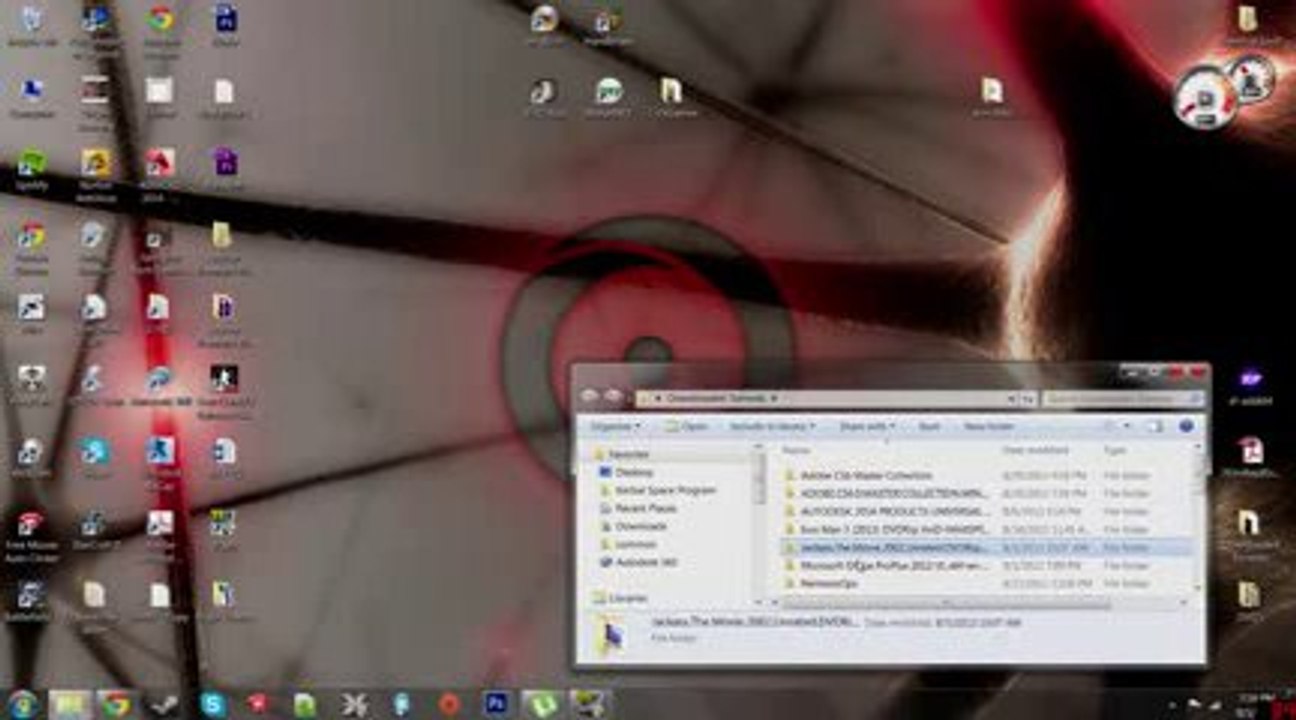The height and width of the screenshot is (720, 1296).
Task: Open uTorrent from the taskbar
Action: click(x=541, y=704)
